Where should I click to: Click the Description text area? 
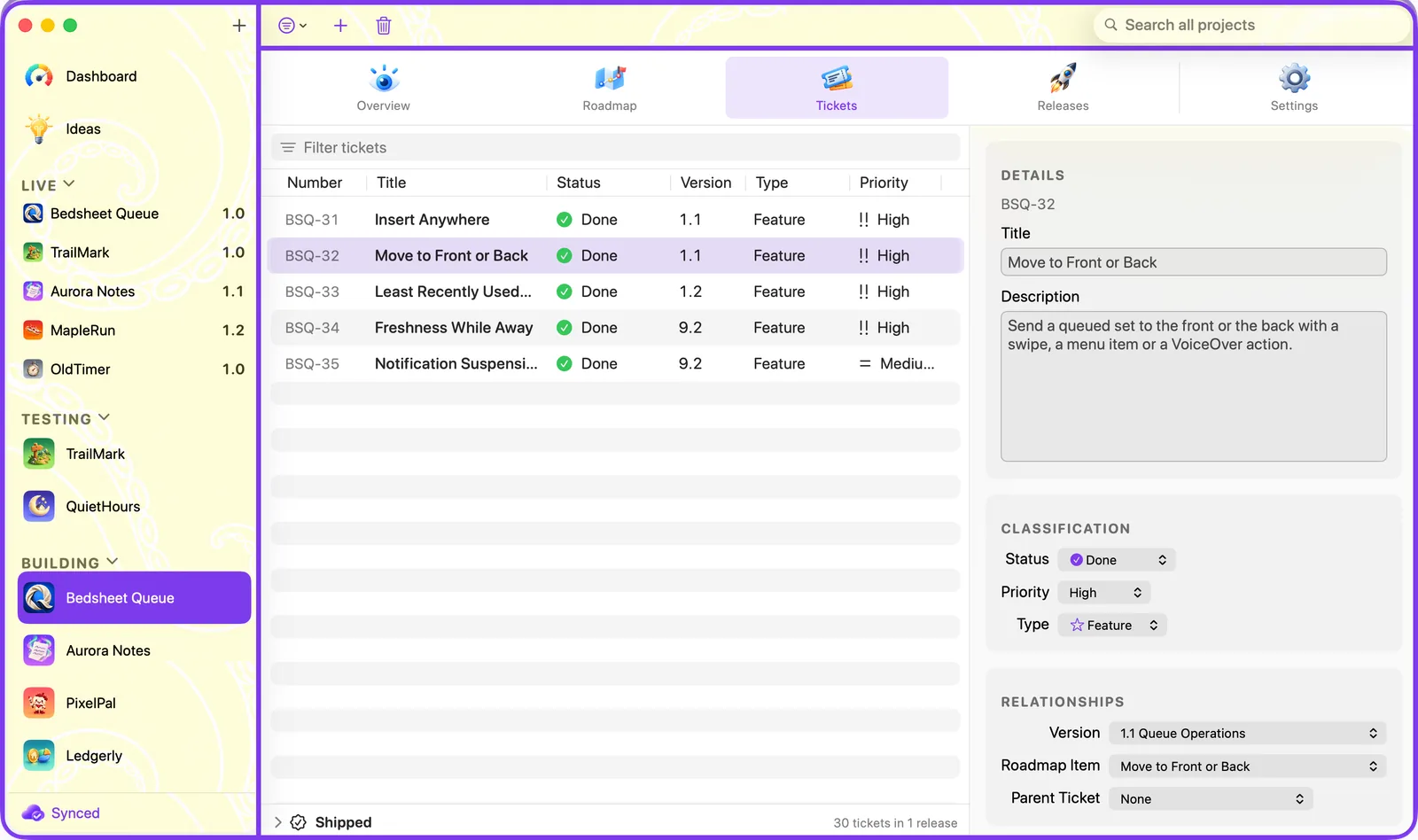(1194, 386)
